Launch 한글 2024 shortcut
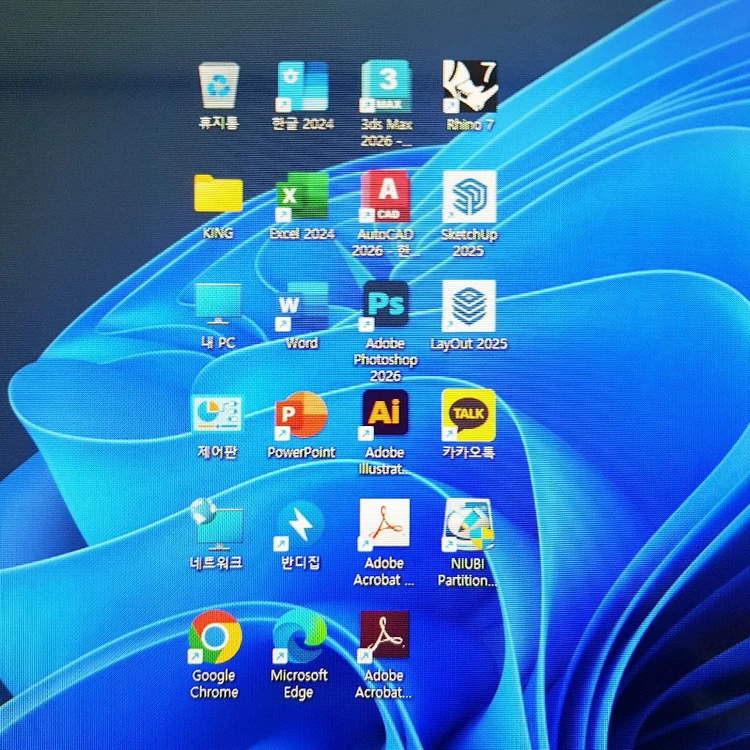Screen dimensions: 750x750 coord(302,87)
